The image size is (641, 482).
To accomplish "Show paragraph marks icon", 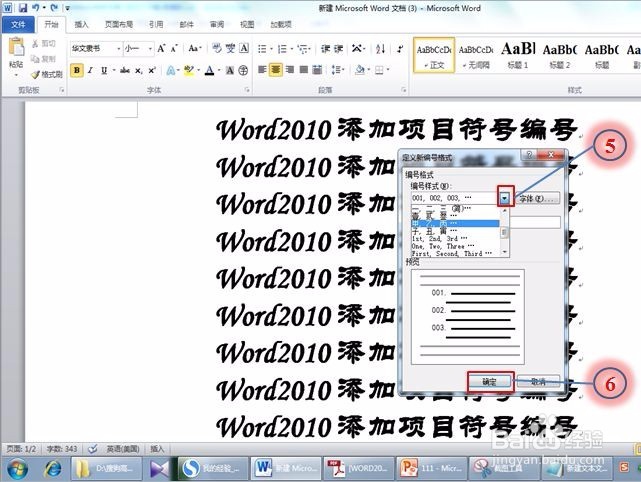I will point(400,49).
